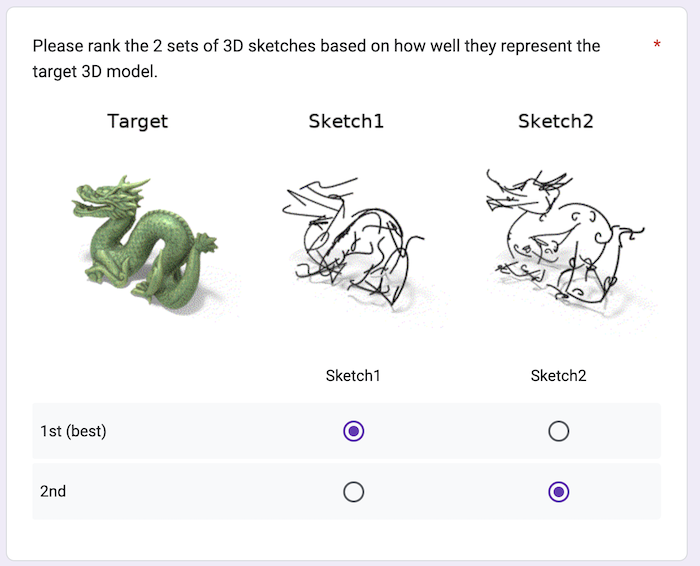Click the red required asterisk
700x566 pixels.
coord(657,46)
